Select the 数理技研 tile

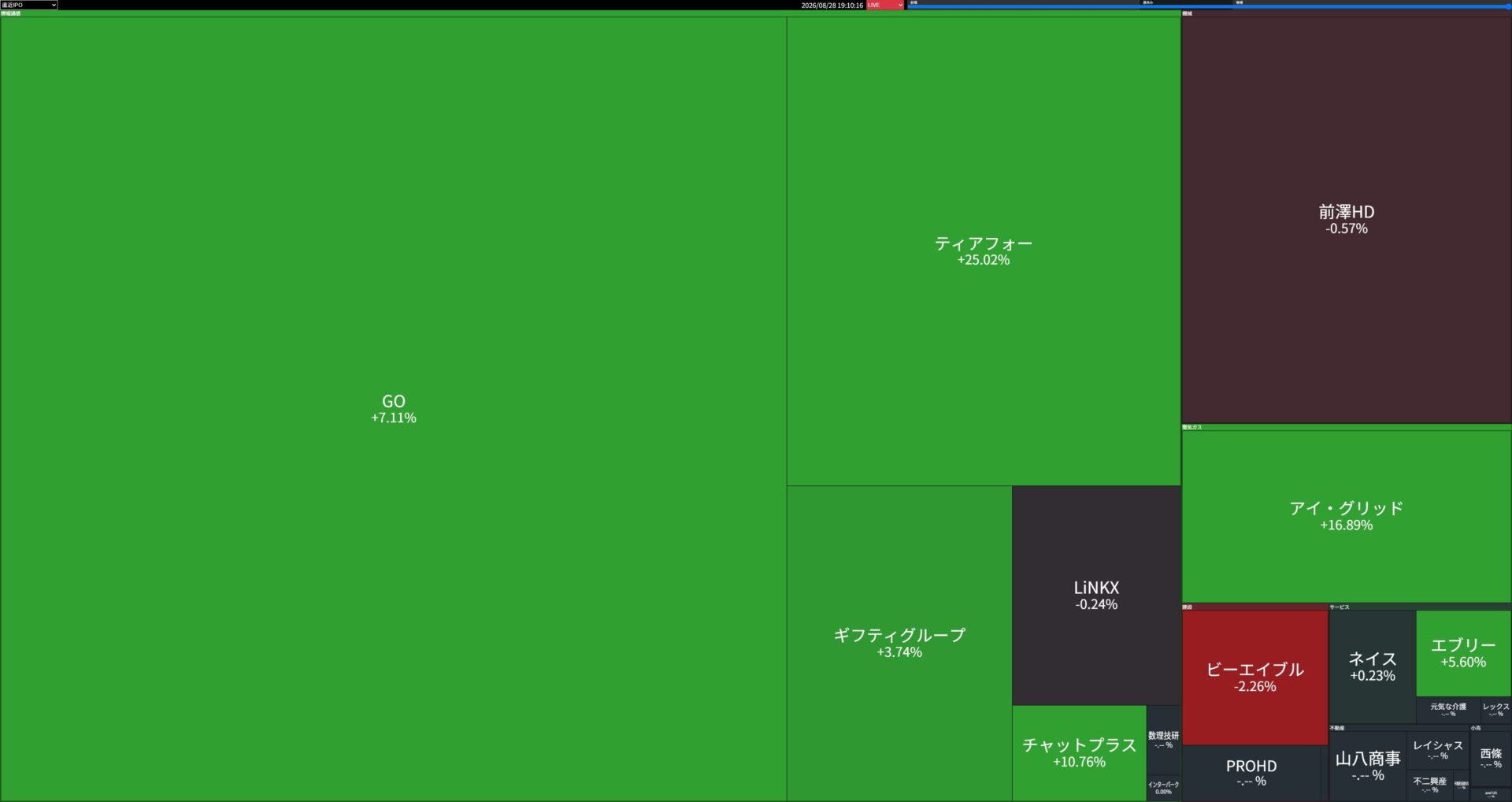(1163, 739)
